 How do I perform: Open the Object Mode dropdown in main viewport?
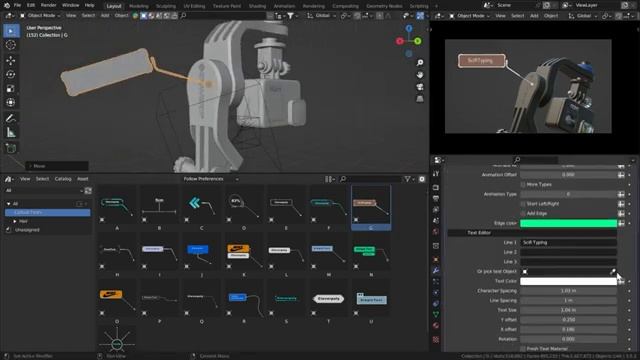tap(40, 16)
